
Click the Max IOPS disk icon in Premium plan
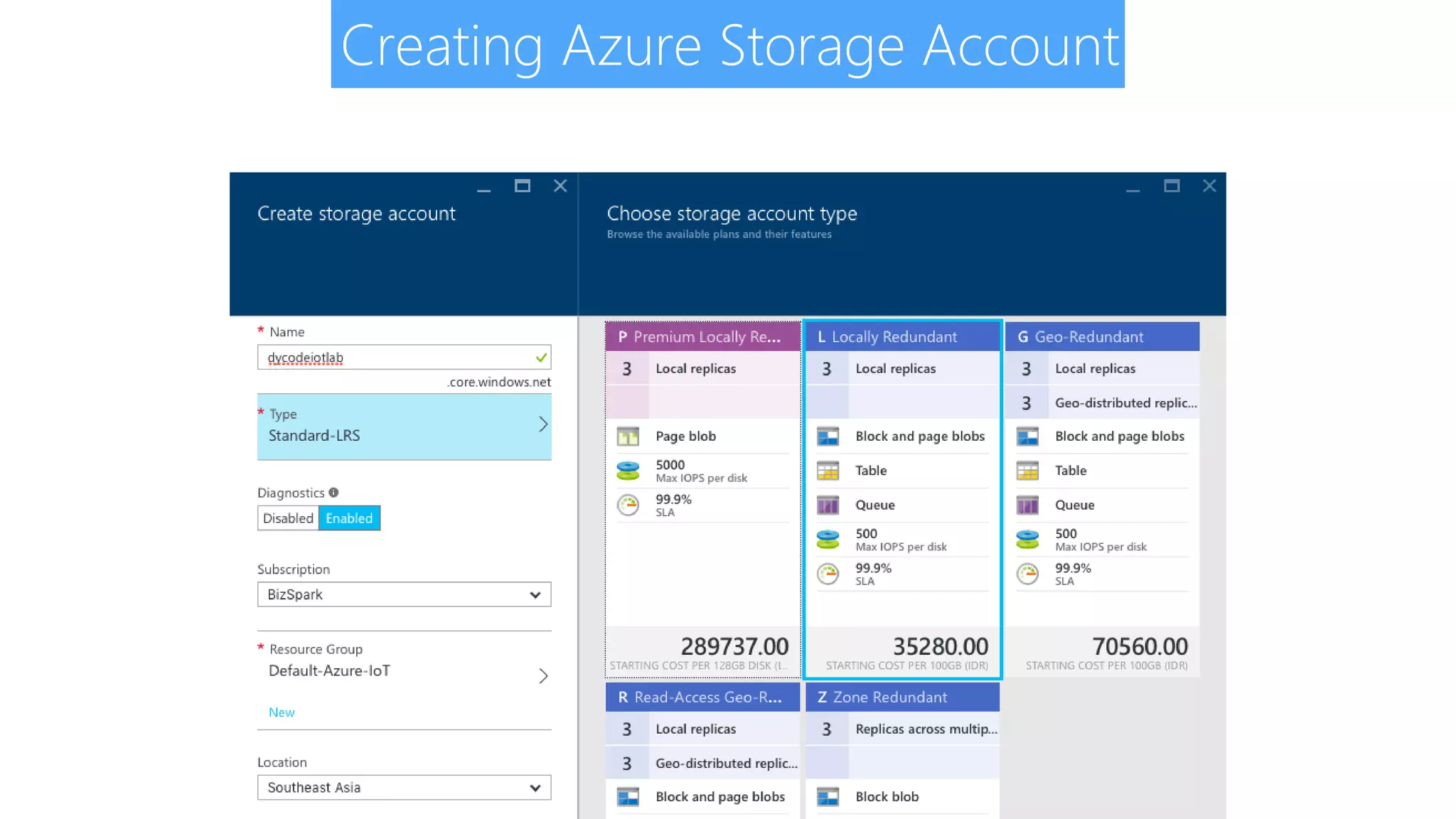point(628,471)
